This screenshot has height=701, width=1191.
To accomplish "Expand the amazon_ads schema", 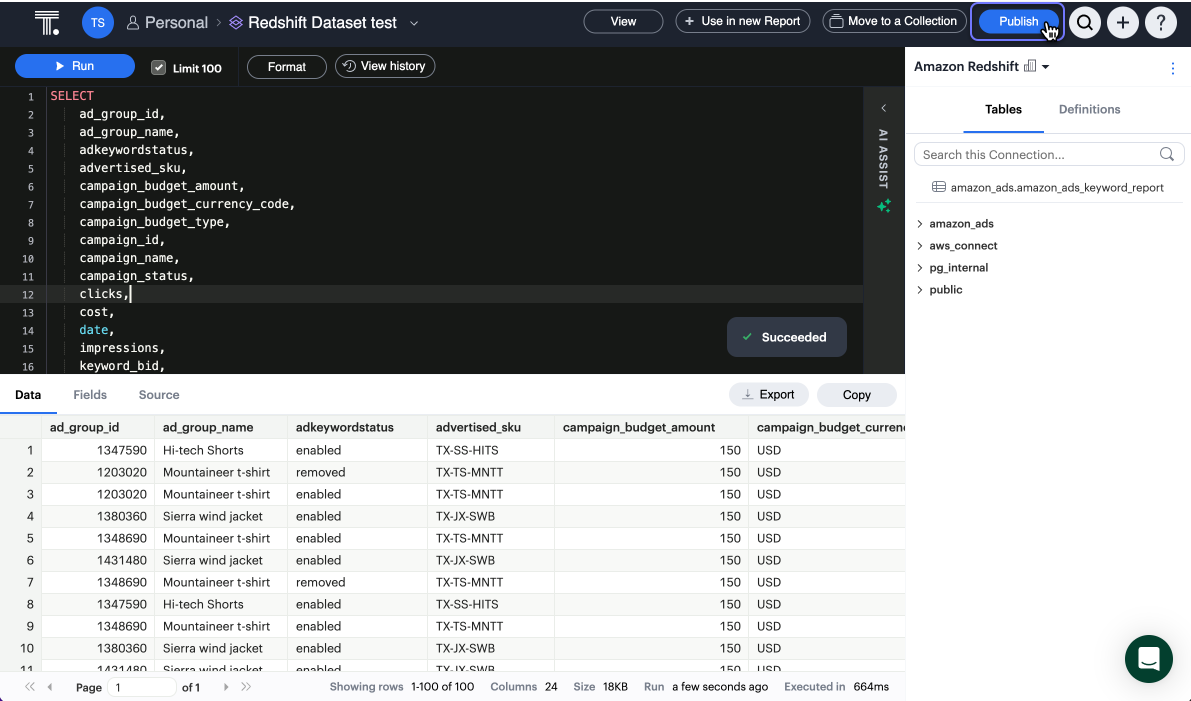I will click(920, 223).
